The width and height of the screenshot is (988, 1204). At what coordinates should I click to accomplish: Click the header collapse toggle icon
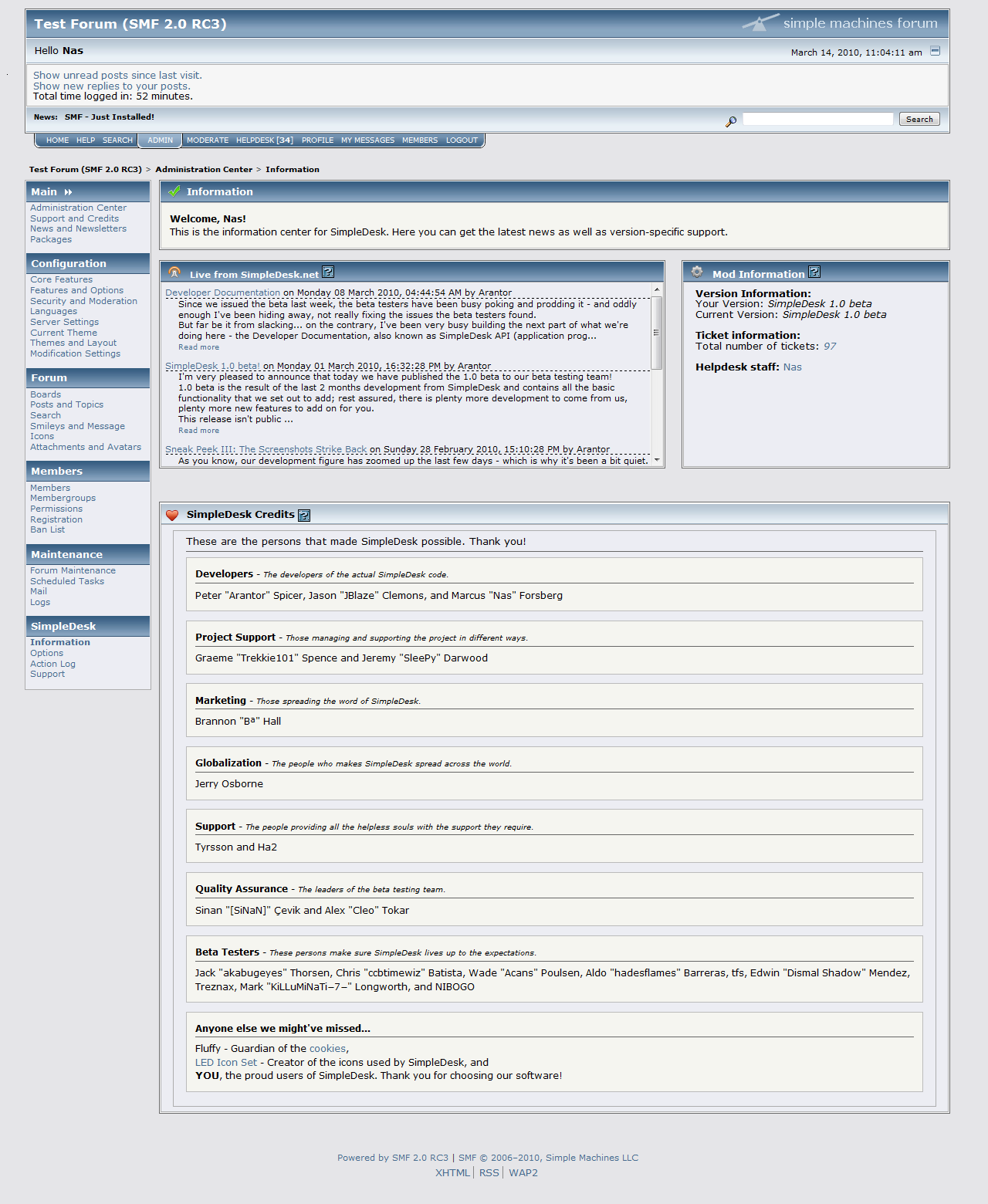pos(935,51)
